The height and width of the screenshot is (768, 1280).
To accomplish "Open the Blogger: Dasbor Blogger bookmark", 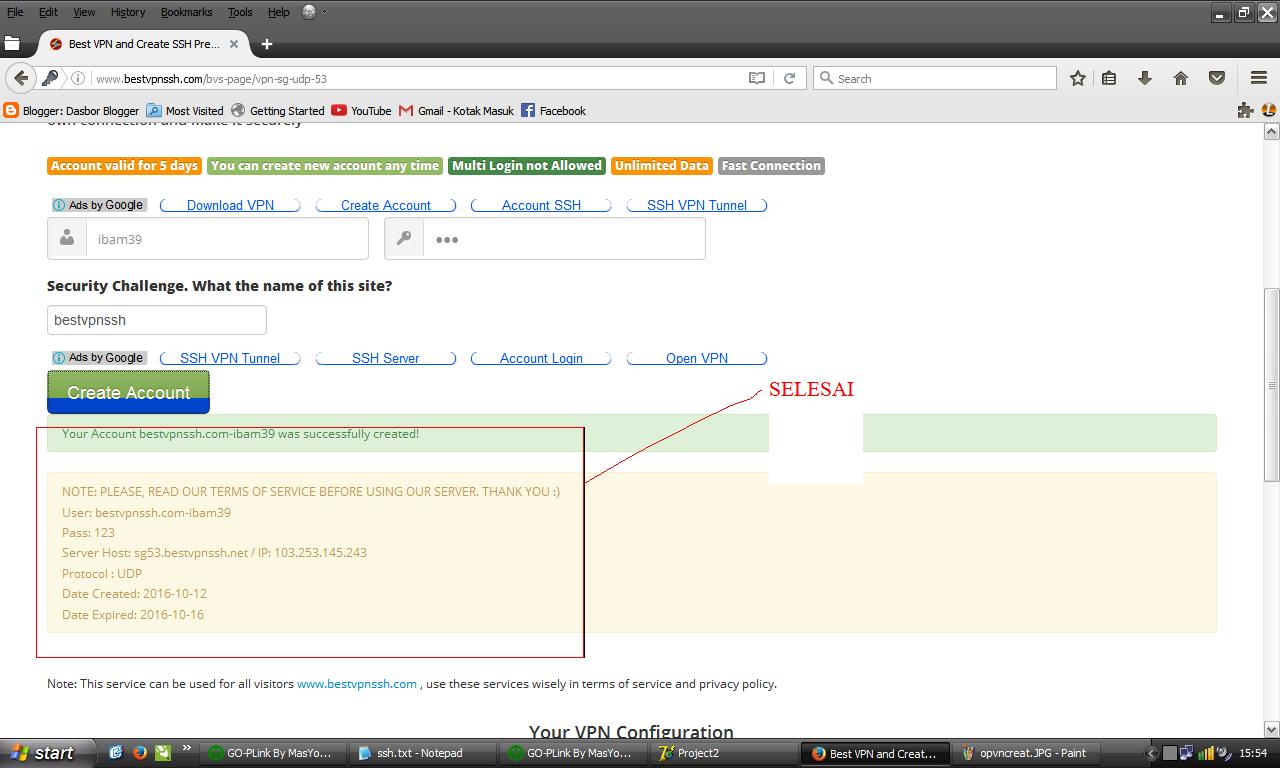I will (72, 110).
